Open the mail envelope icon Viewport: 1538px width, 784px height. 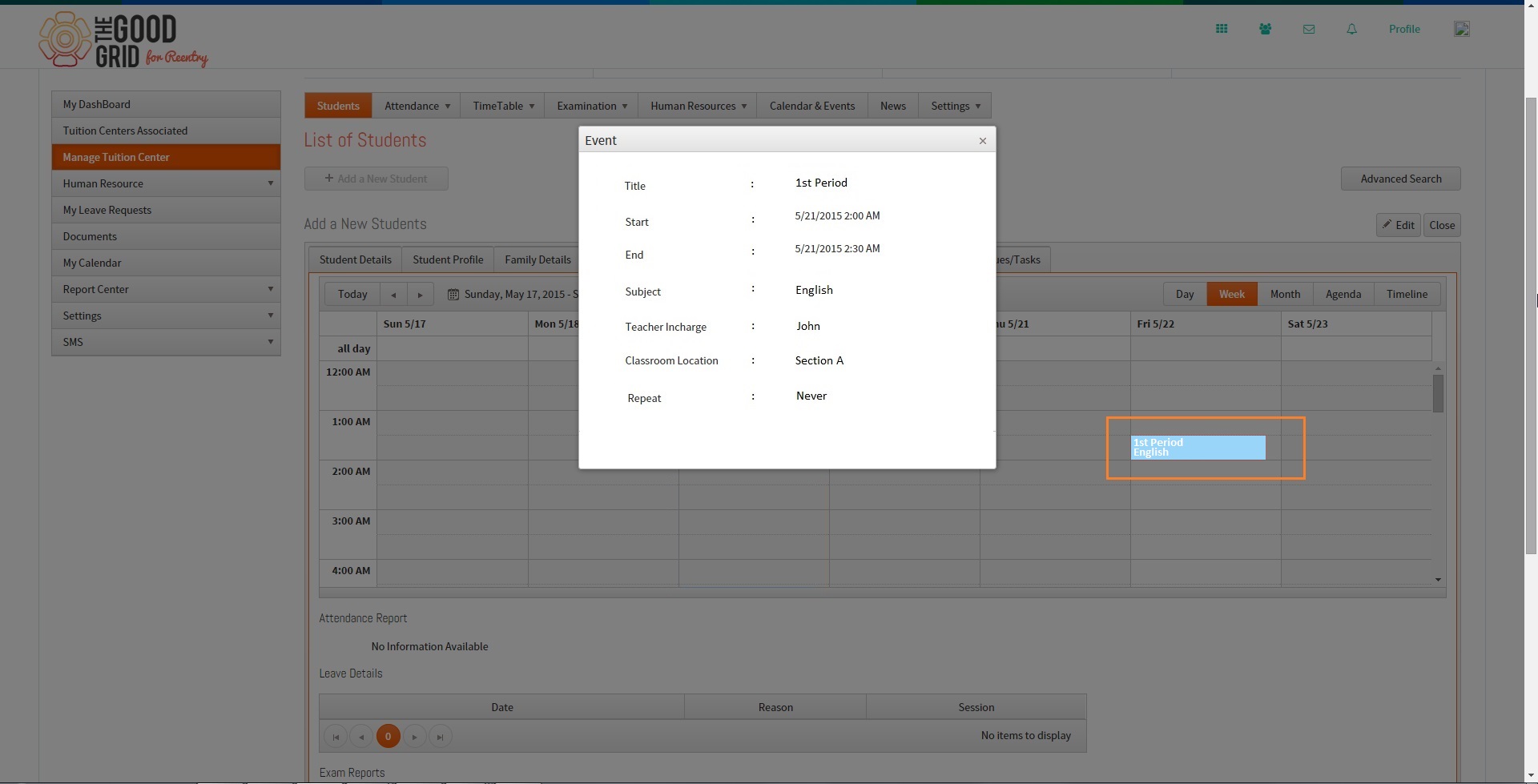[1309, 29]
